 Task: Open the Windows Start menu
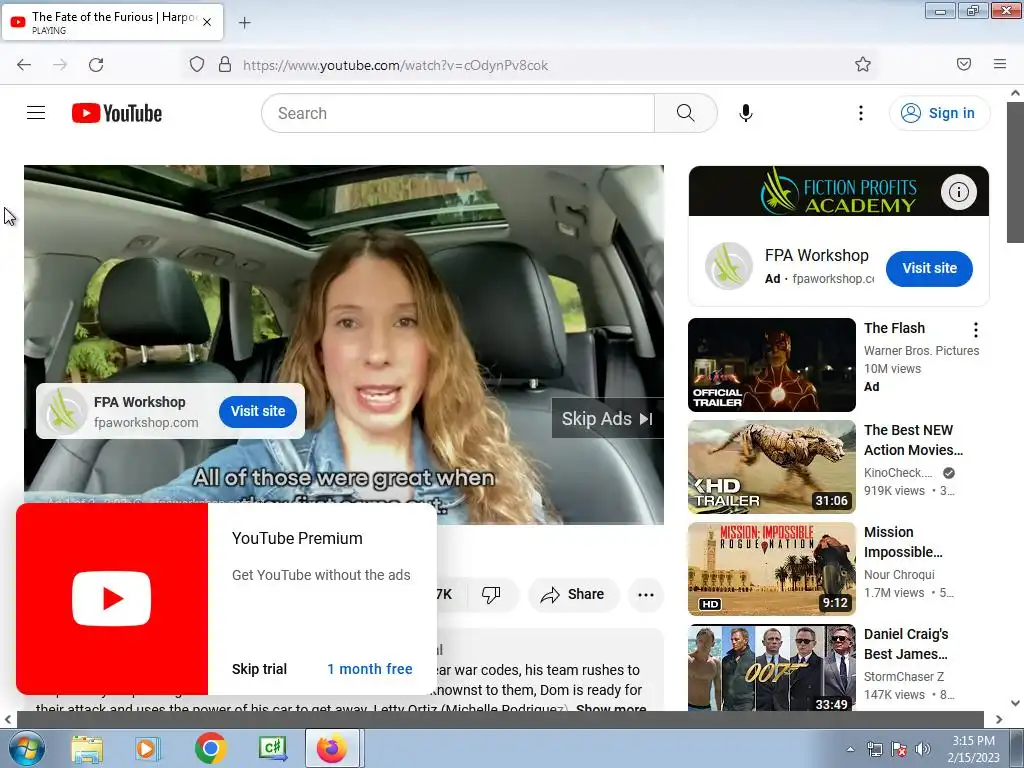[x=26, y=748]
